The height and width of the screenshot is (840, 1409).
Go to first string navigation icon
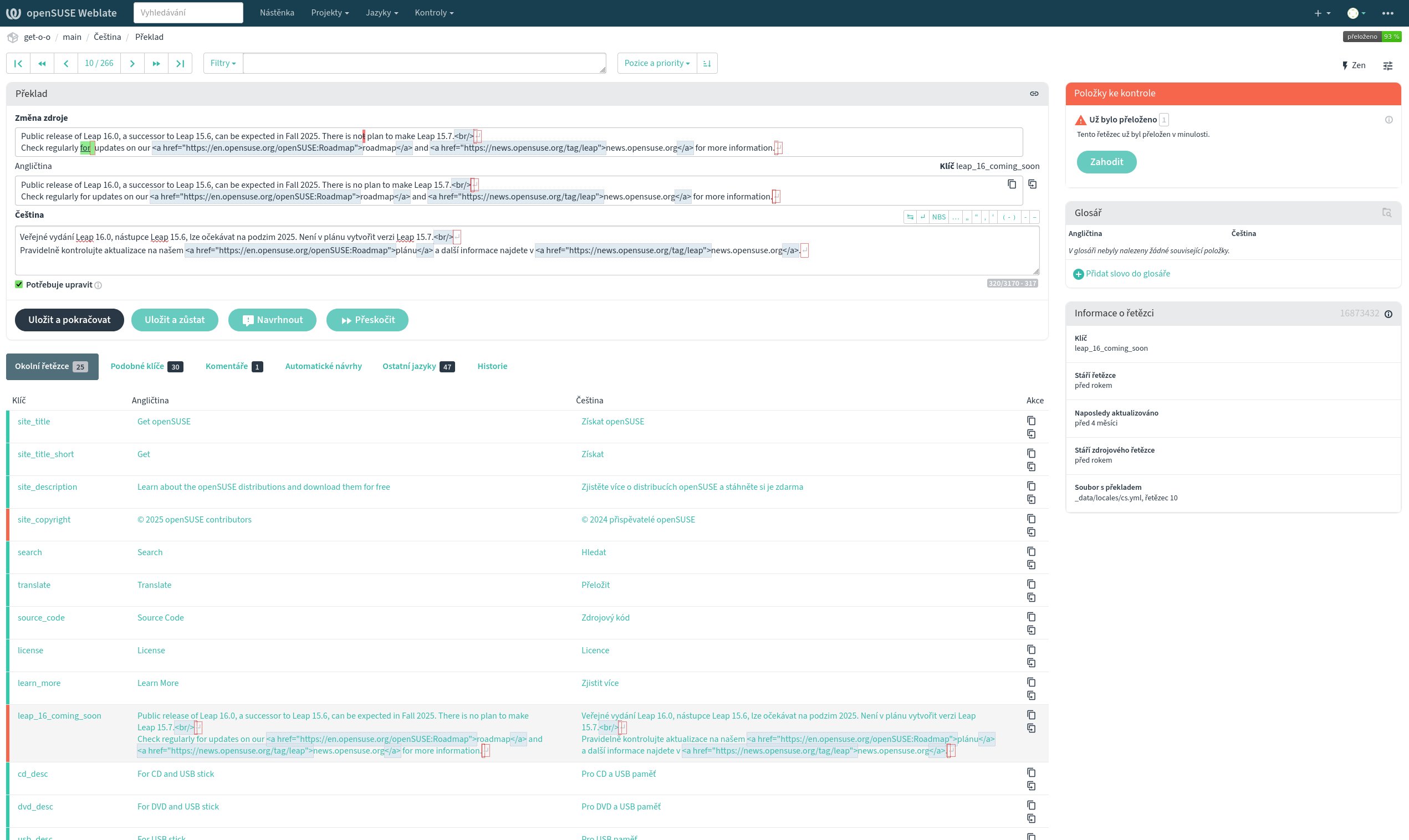pyautogui.click(x=18, y=63)
